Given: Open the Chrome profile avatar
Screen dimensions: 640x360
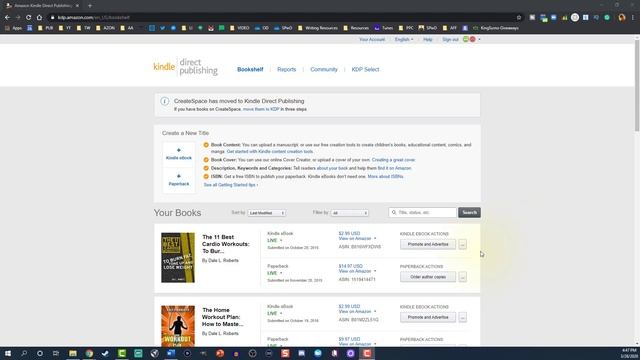Looking at the screenshot, I should point(622,18).
